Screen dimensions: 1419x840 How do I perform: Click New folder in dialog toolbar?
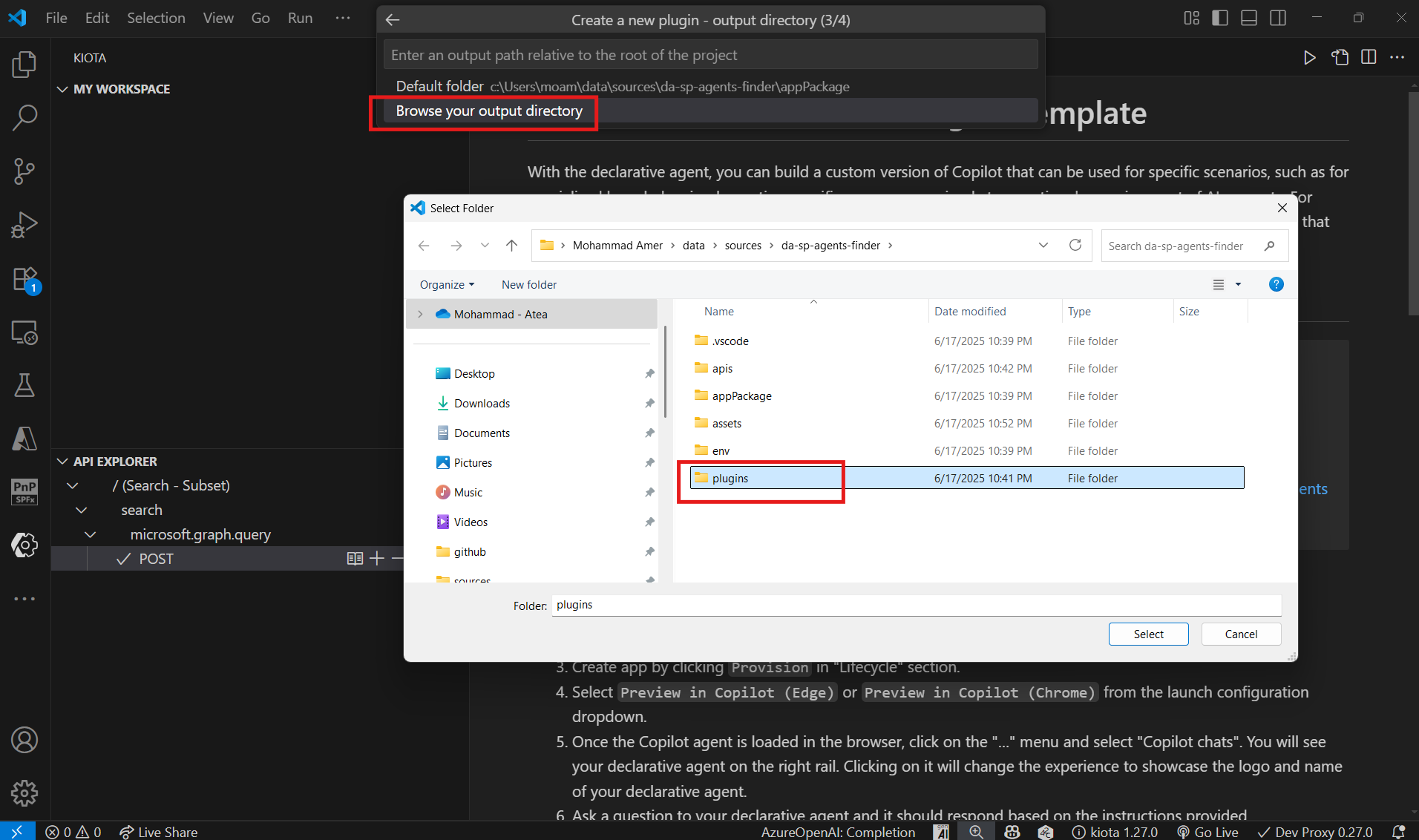529,285
